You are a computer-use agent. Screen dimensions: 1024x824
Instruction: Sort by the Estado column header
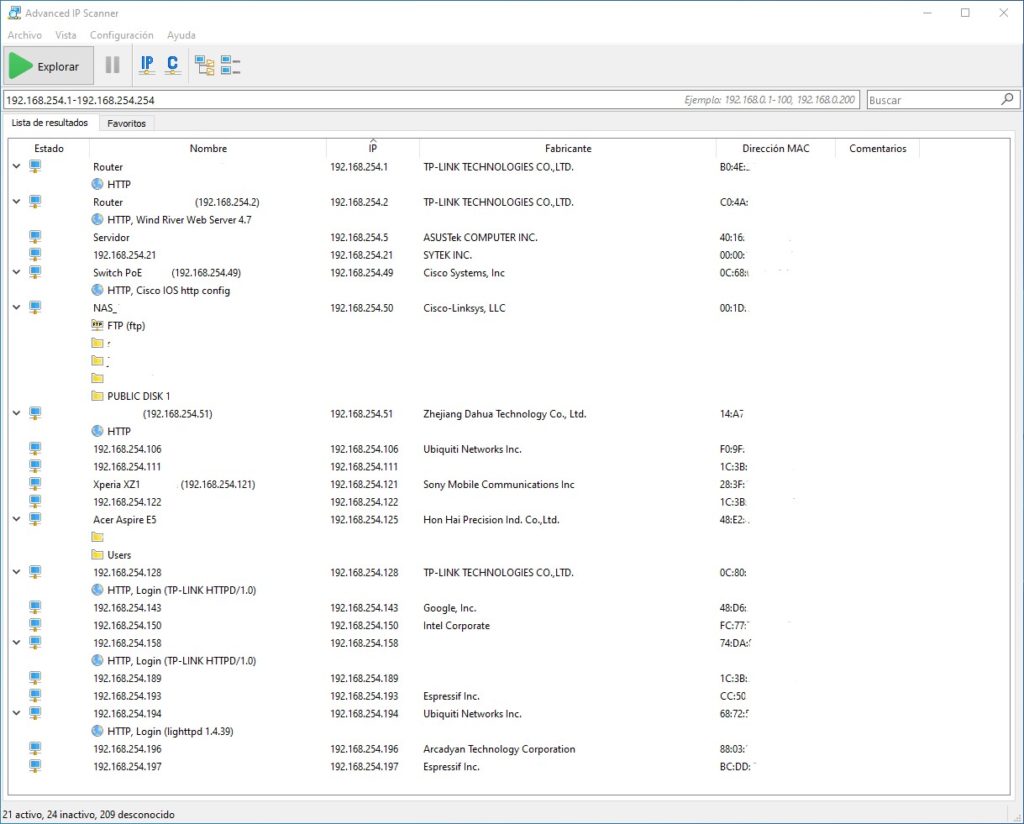49,148
